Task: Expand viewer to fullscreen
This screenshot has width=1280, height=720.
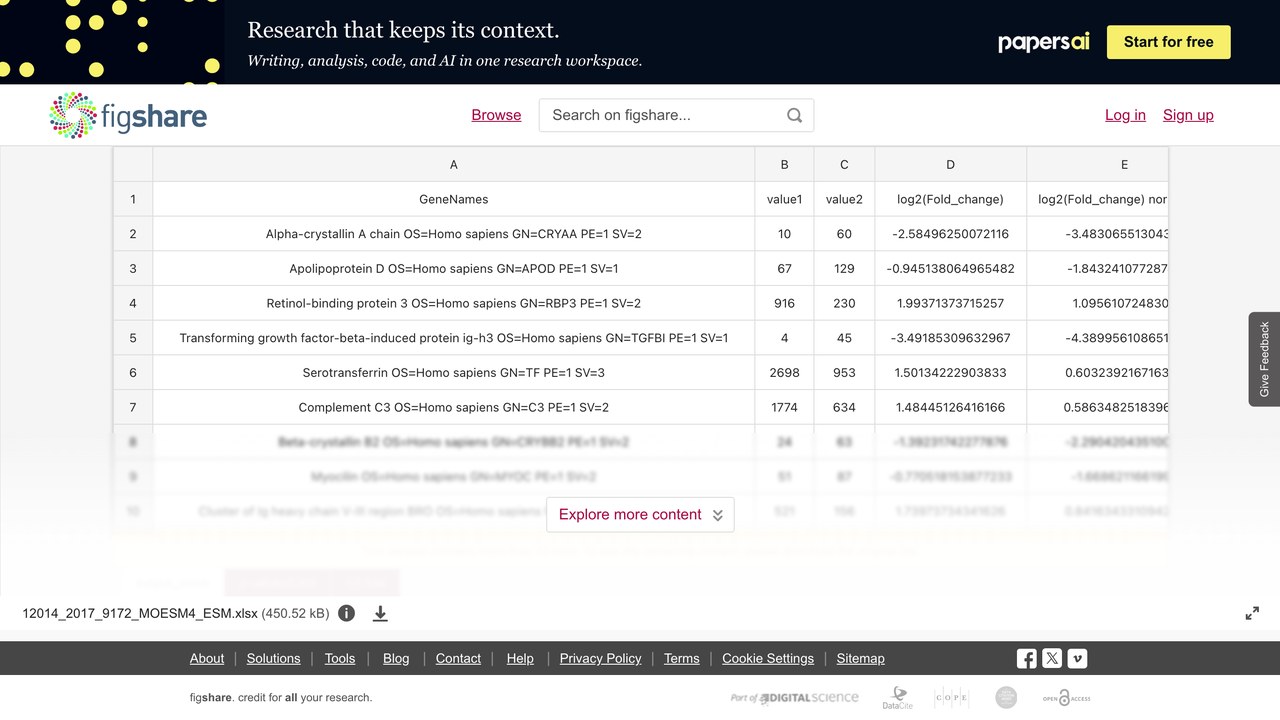Action: tap(1252, 613)
